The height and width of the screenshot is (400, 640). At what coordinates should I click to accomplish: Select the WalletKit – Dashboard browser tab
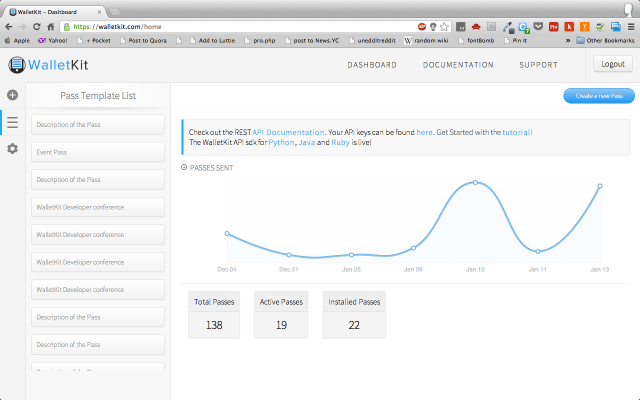click(55, 12)
